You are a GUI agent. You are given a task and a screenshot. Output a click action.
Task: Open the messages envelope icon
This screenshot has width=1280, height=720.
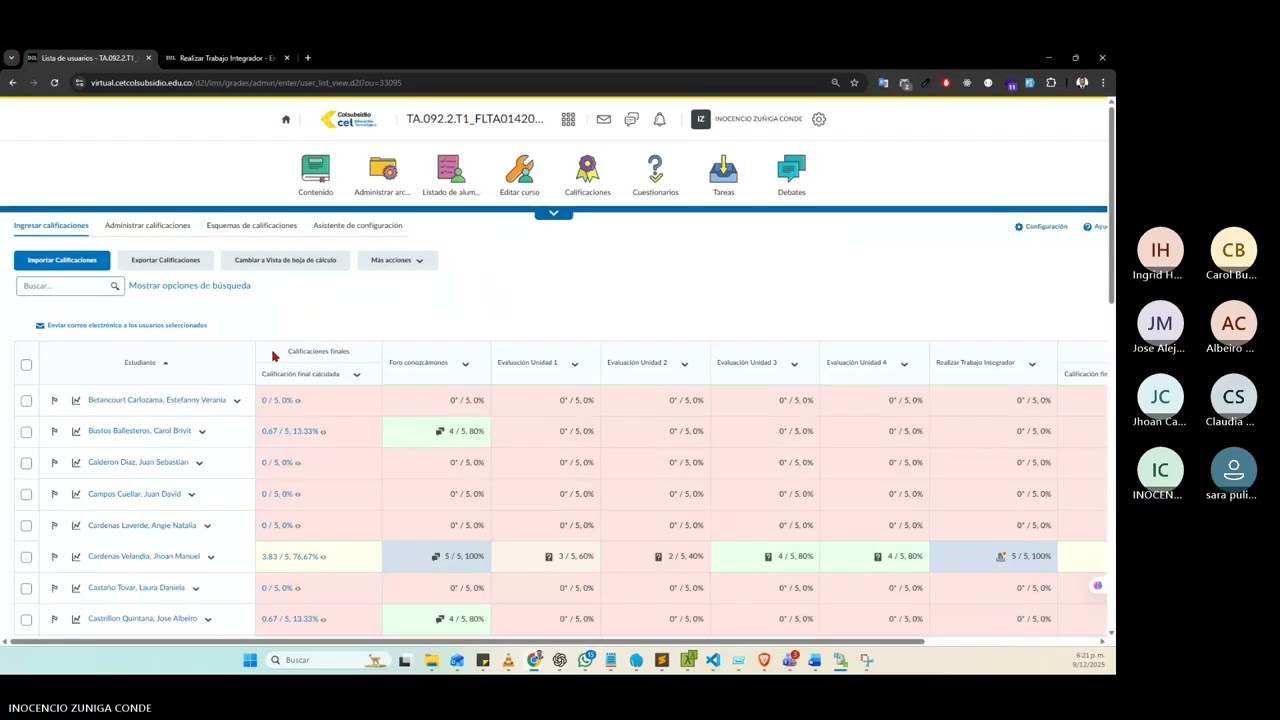(604, 119)
